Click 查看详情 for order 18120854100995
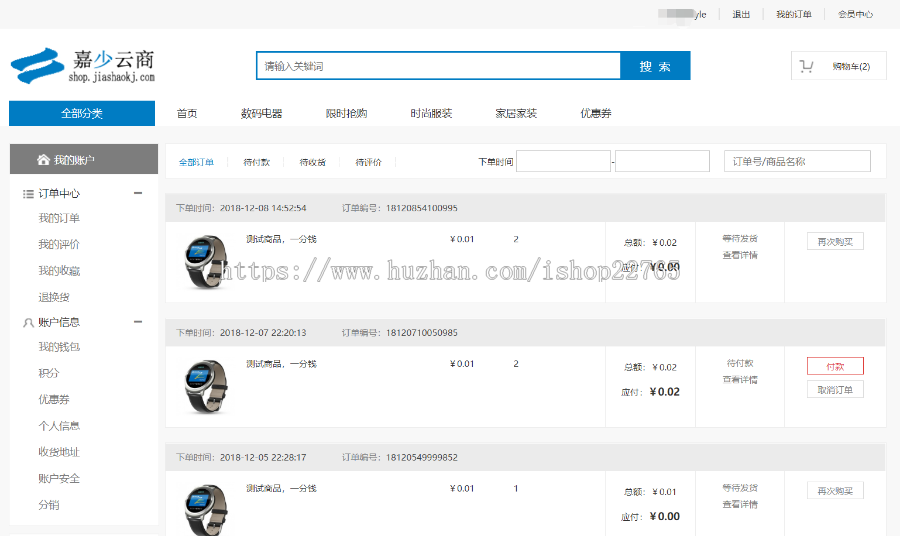Image resolution: width=900 pixels, height=536 pixels. tap(740, 255)
